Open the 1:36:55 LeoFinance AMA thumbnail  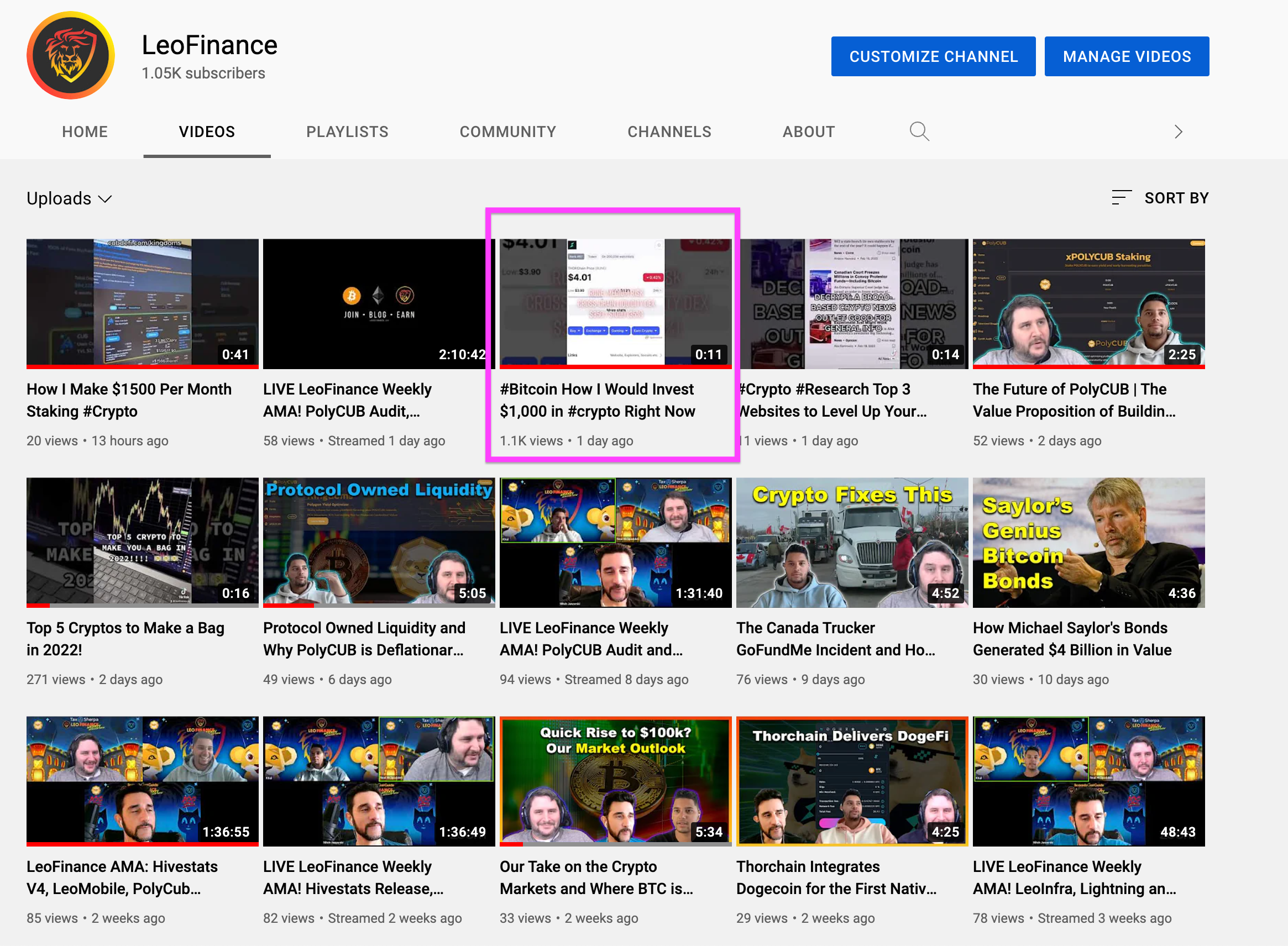[x=142, y=781]
